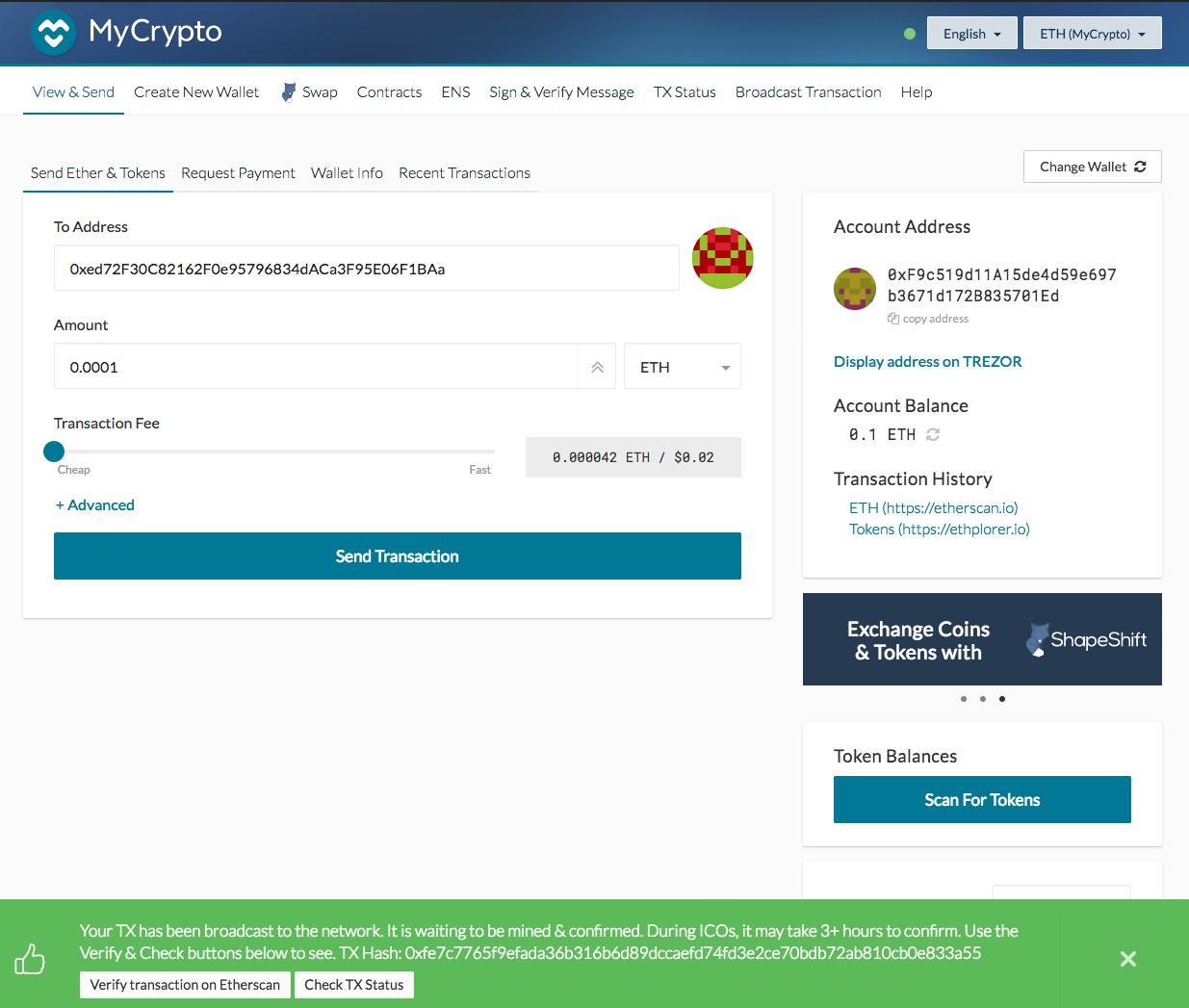Click the Cheap label under the fee slider
The height and width of the screenshot is (1008, 1189).
[x=74, y=470]
